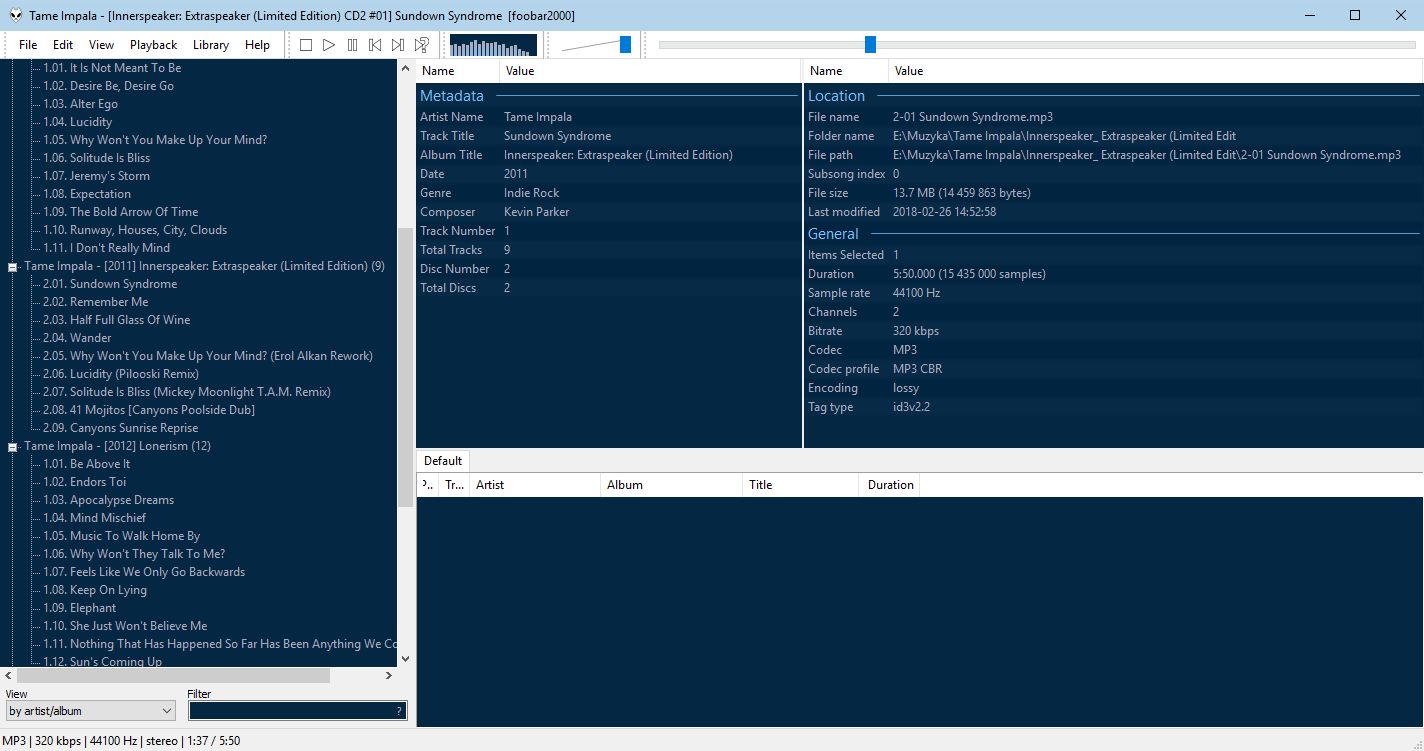Screen dimensions: 1424x751
Task: Skip to the previous track
Action: 375,45
